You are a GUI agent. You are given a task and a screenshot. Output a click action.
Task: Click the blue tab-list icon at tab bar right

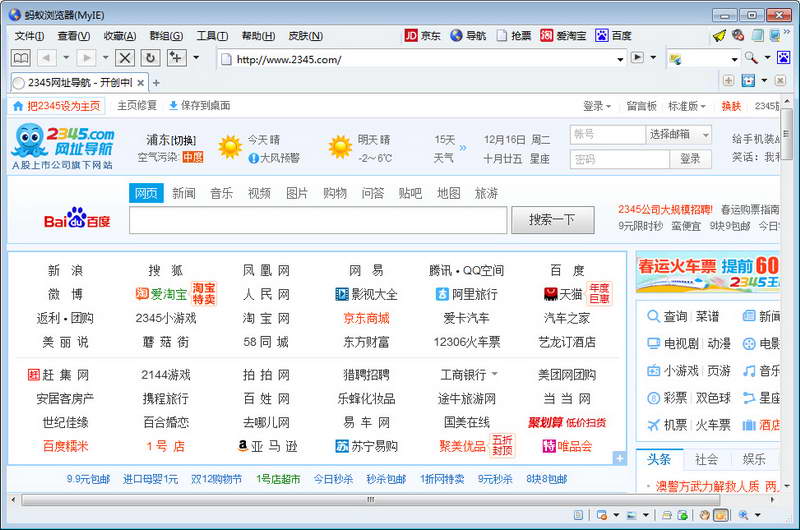click(x=748, y=81)
